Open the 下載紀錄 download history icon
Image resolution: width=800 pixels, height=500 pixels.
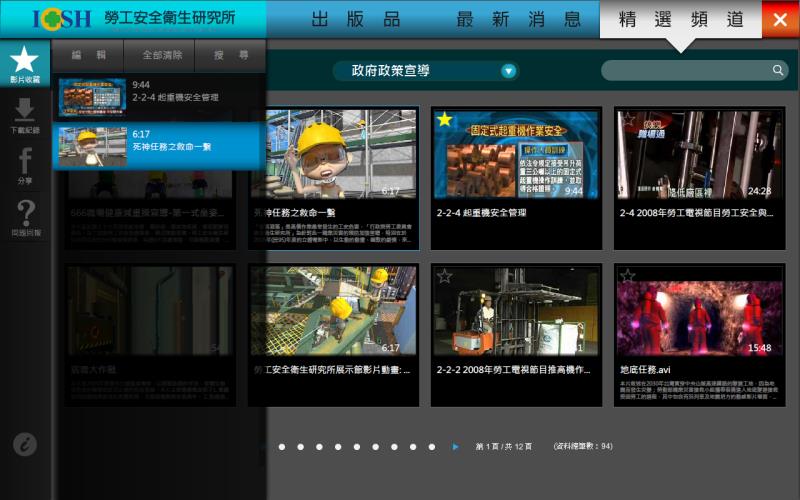[25, 114]
